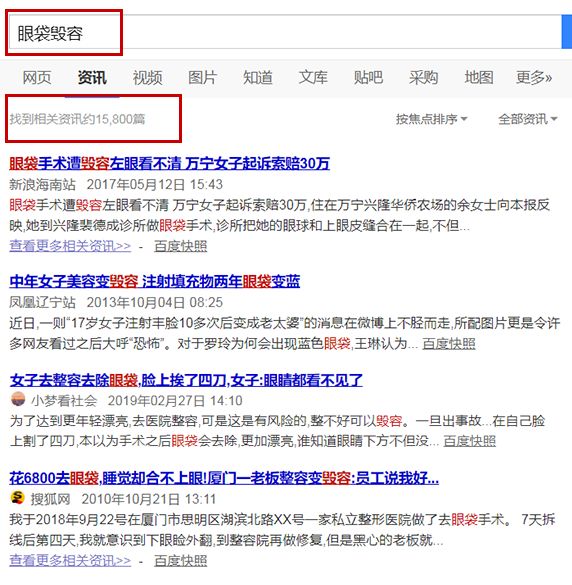
Task: Open 百度快照 for the 小梦看社会 result
Action: [x=470, y=441]
